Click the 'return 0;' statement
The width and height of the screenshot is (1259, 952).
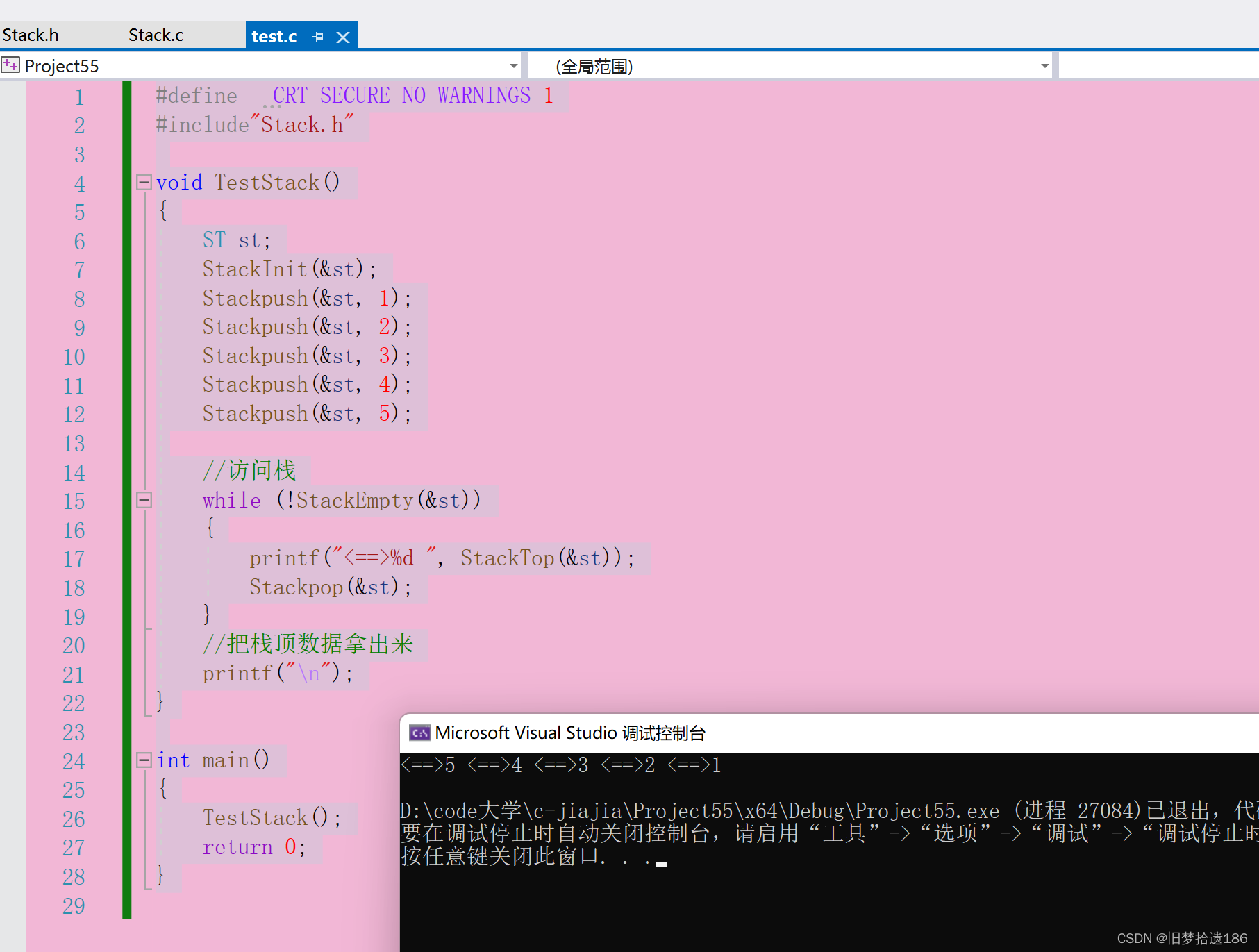[x=254, y=846]
